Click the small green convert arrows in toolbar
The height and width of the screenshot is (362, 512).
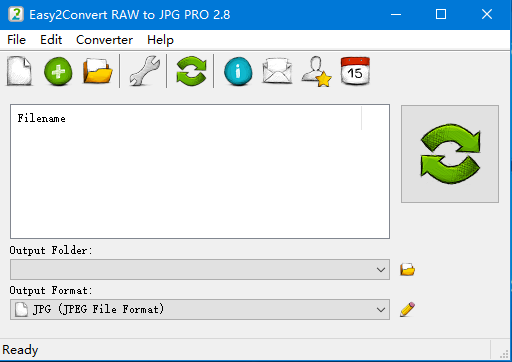191,71
